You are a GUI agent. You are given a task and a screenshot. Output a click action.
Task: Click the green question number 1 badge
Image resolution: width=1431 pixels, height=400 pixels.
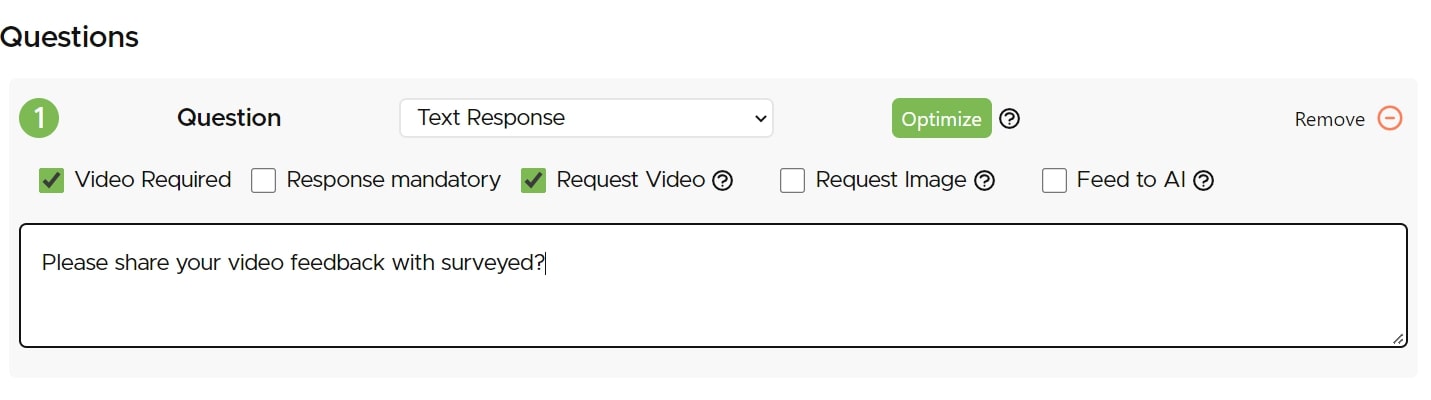(x=39, y=118)
